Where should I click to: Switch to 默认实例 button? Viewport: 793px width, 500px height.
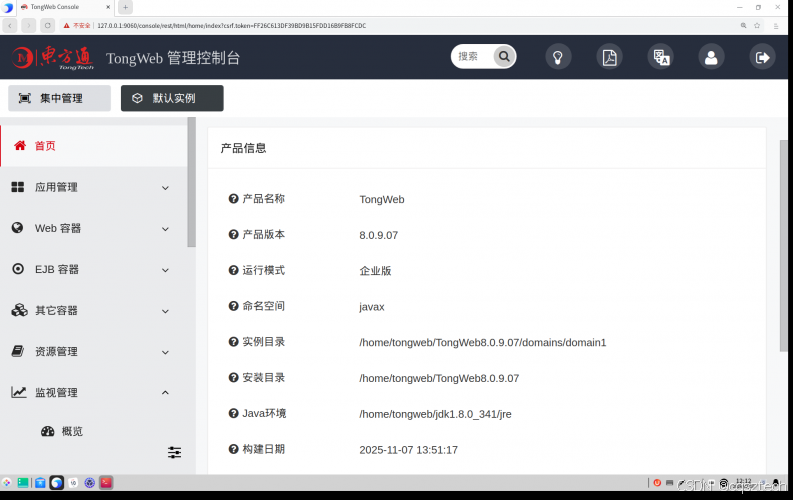(172, 98)
